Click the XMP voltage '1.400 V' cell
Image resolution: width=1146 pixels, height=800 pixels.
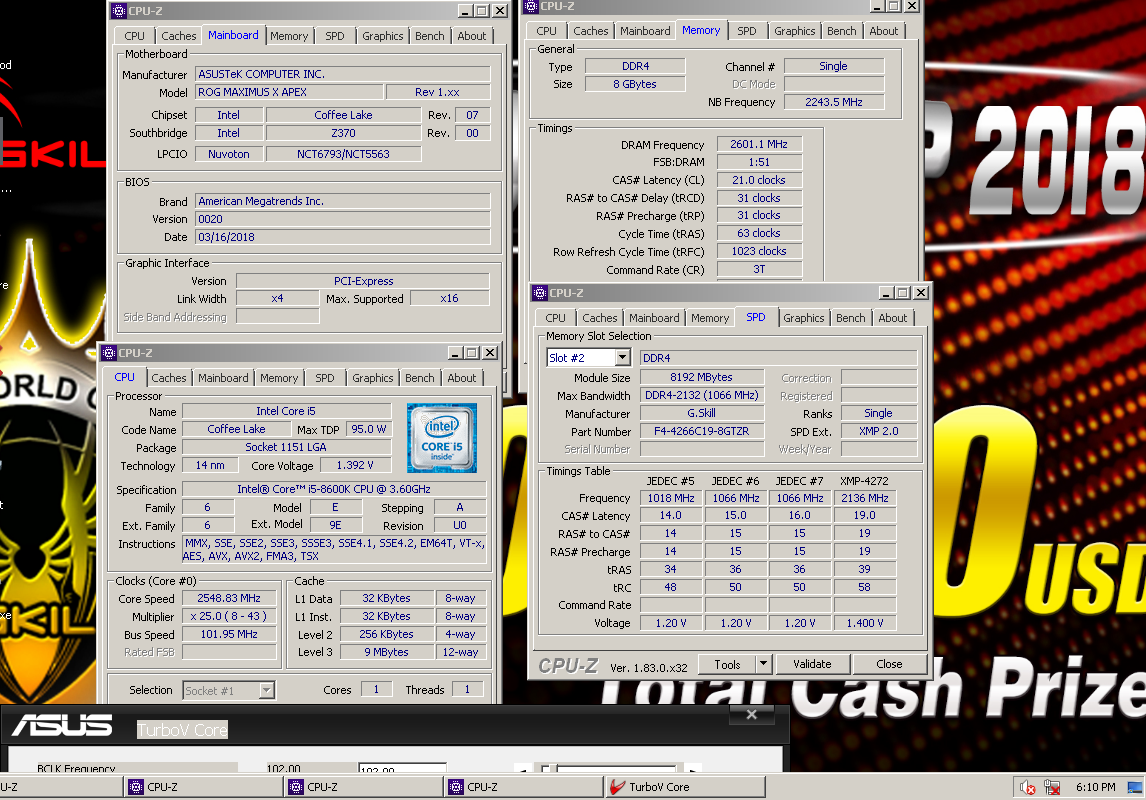[865, 622]
